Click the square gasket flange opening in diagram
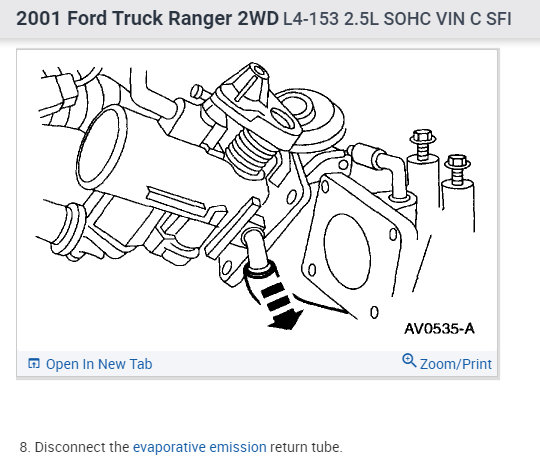Image resolution: width=540 pixels, height=468 pixels. click(x=347, y=251)
